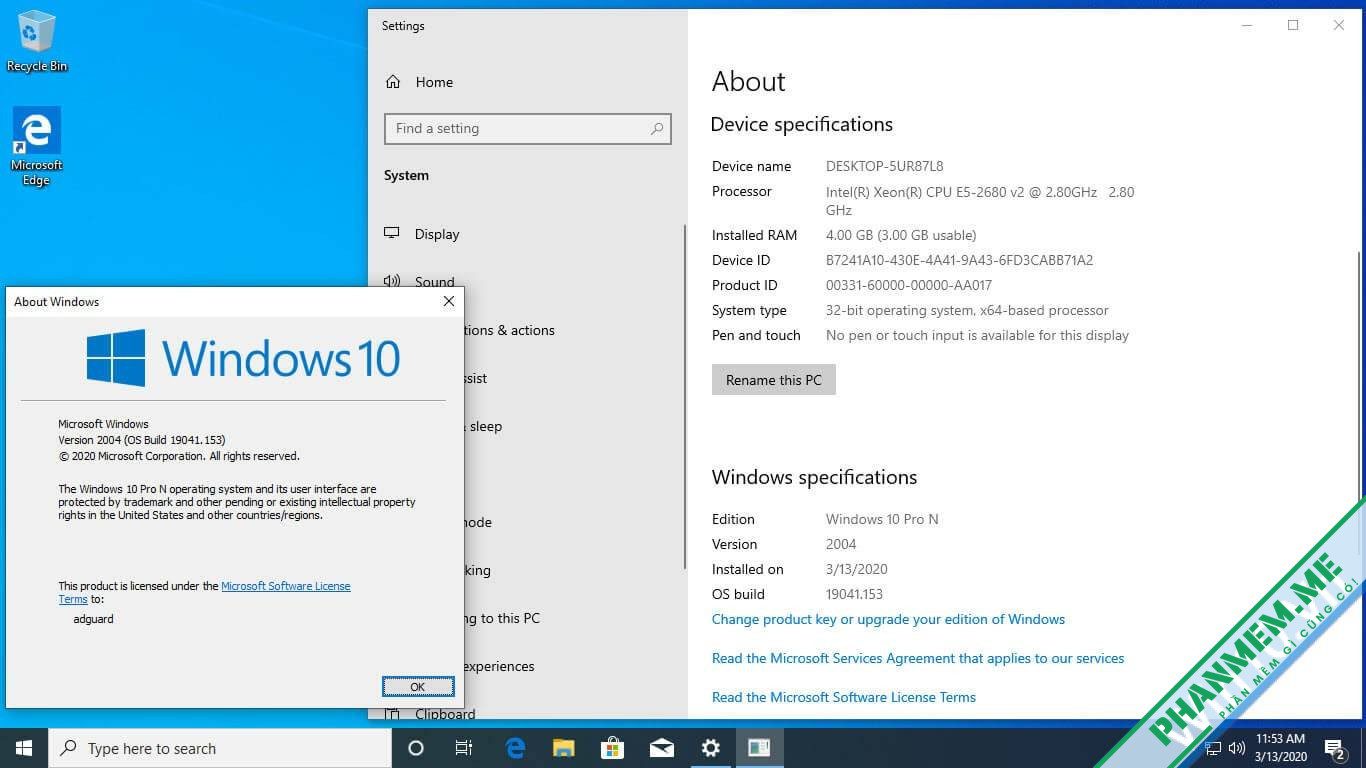Select the Display monitor icon in sidebar
Screen dimensions: 1366x768
(392, 233)
